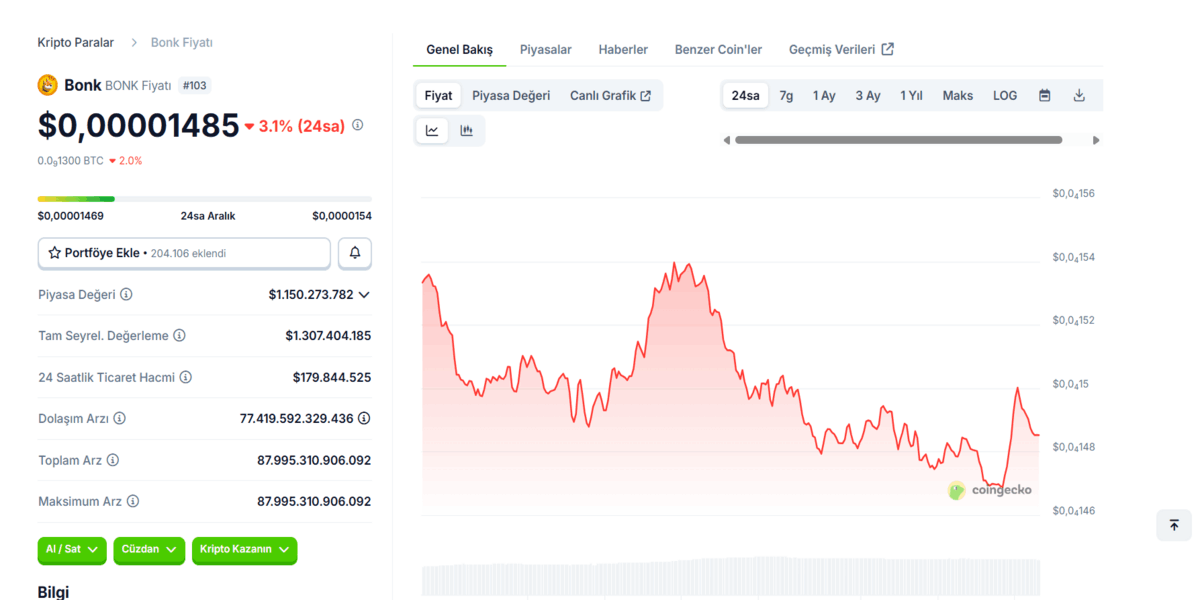This screenshot has height=600, width=1200.
Task: Click the Portföye Ekle button
Action: 184,253
